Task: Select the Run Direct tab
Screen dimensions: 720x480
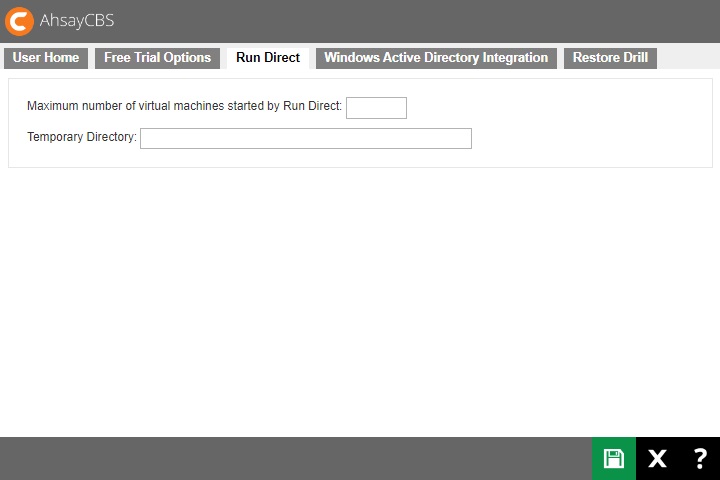Action: [x=268, y=58]
